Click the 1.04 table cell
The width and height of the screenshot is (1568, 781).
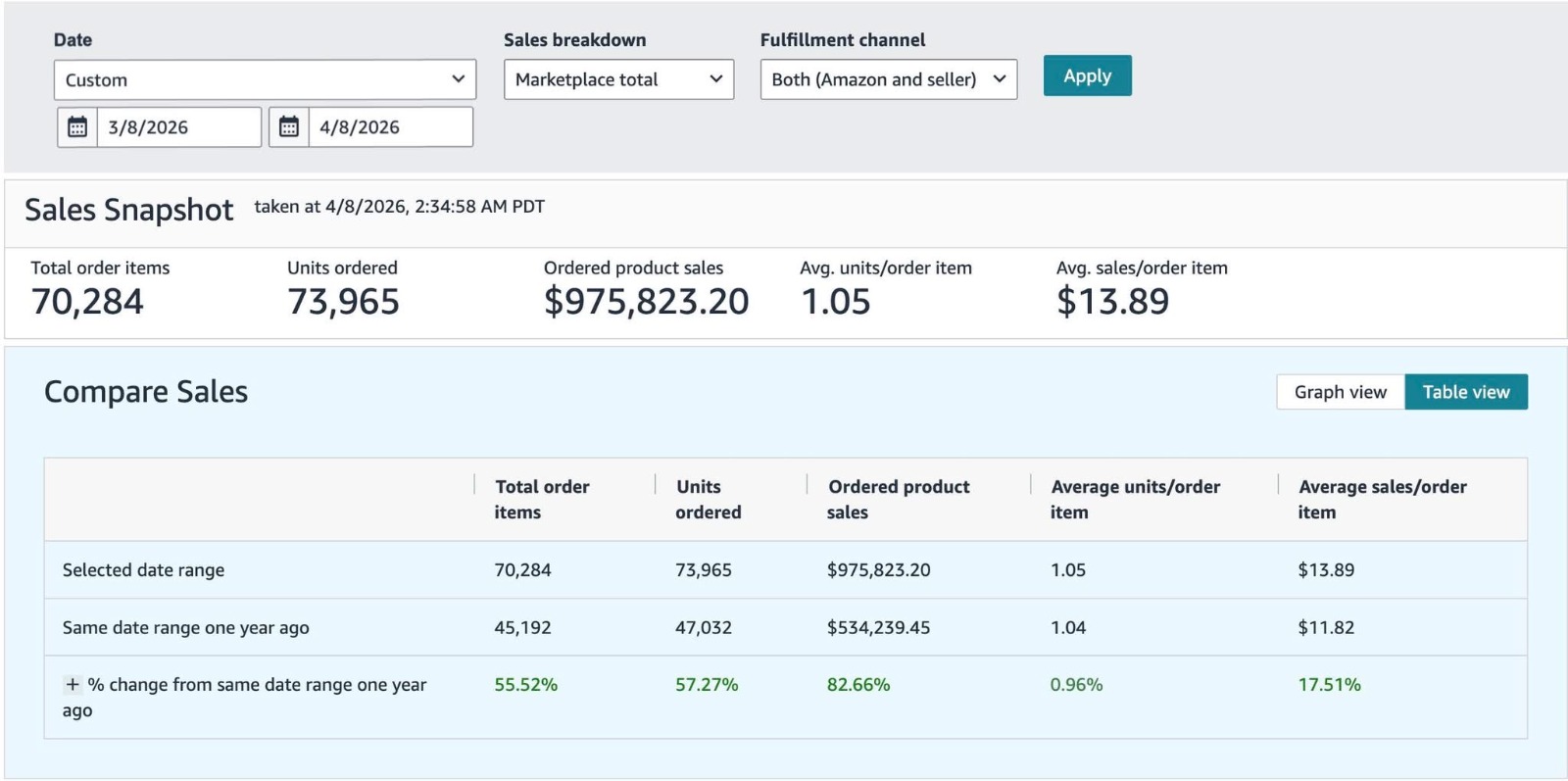pos(1068,628)
